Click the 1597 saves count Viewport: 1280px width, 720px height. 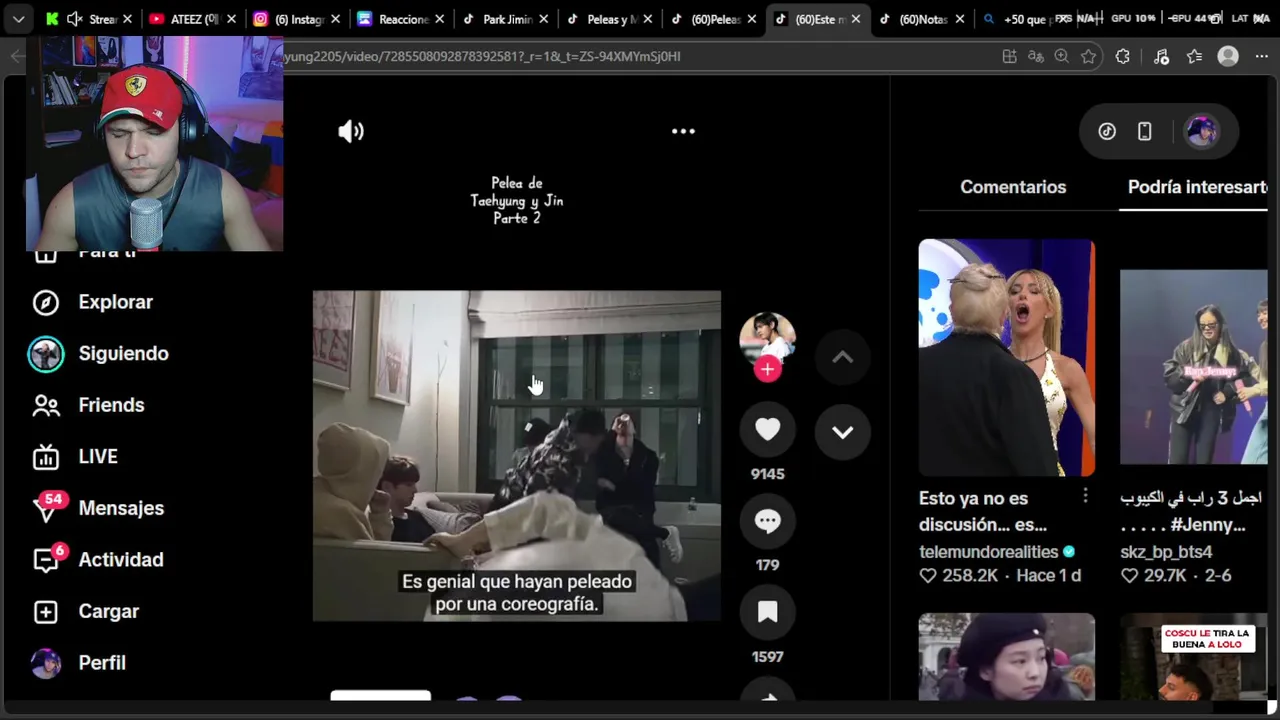pos(767,657)
